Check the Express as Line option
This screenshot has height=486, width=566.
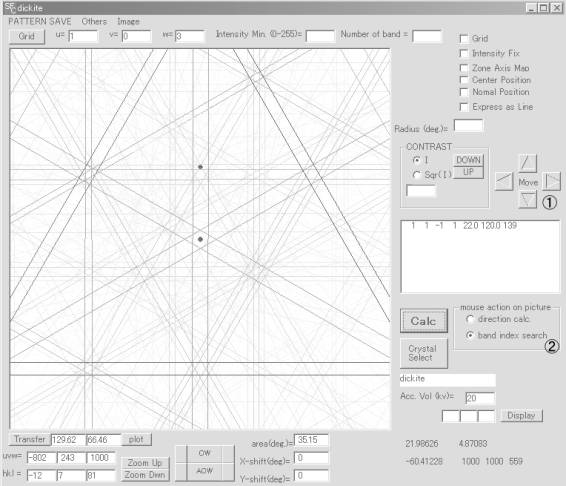[464, 107]
